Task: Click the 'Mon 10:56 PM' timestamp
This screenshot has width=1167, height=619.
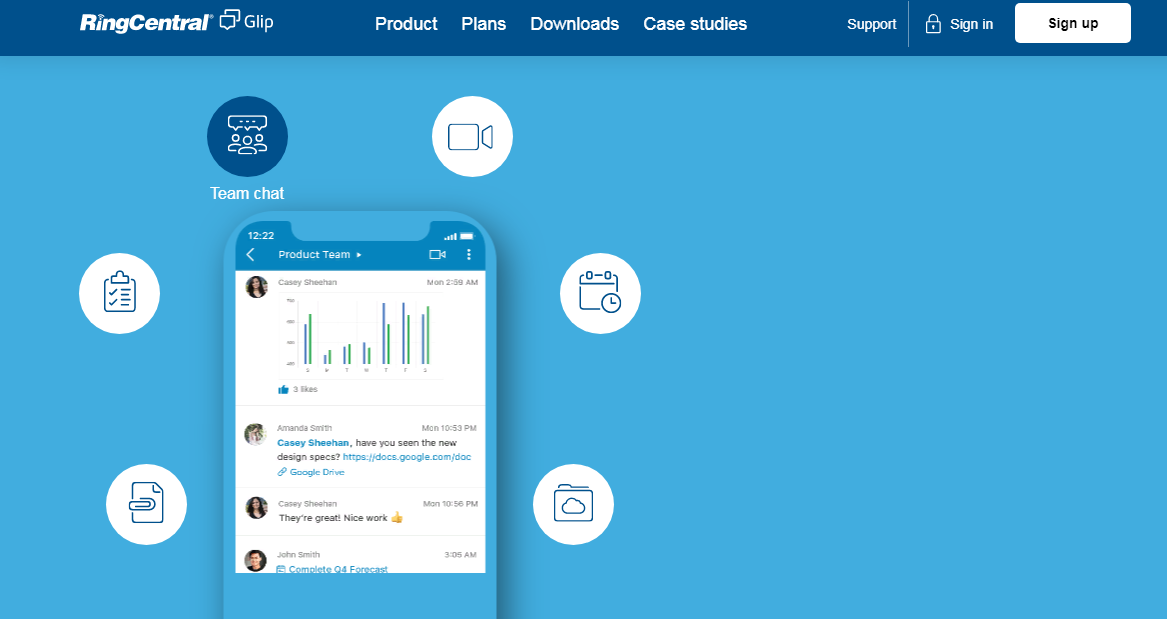Action: [x=450, y=504]
